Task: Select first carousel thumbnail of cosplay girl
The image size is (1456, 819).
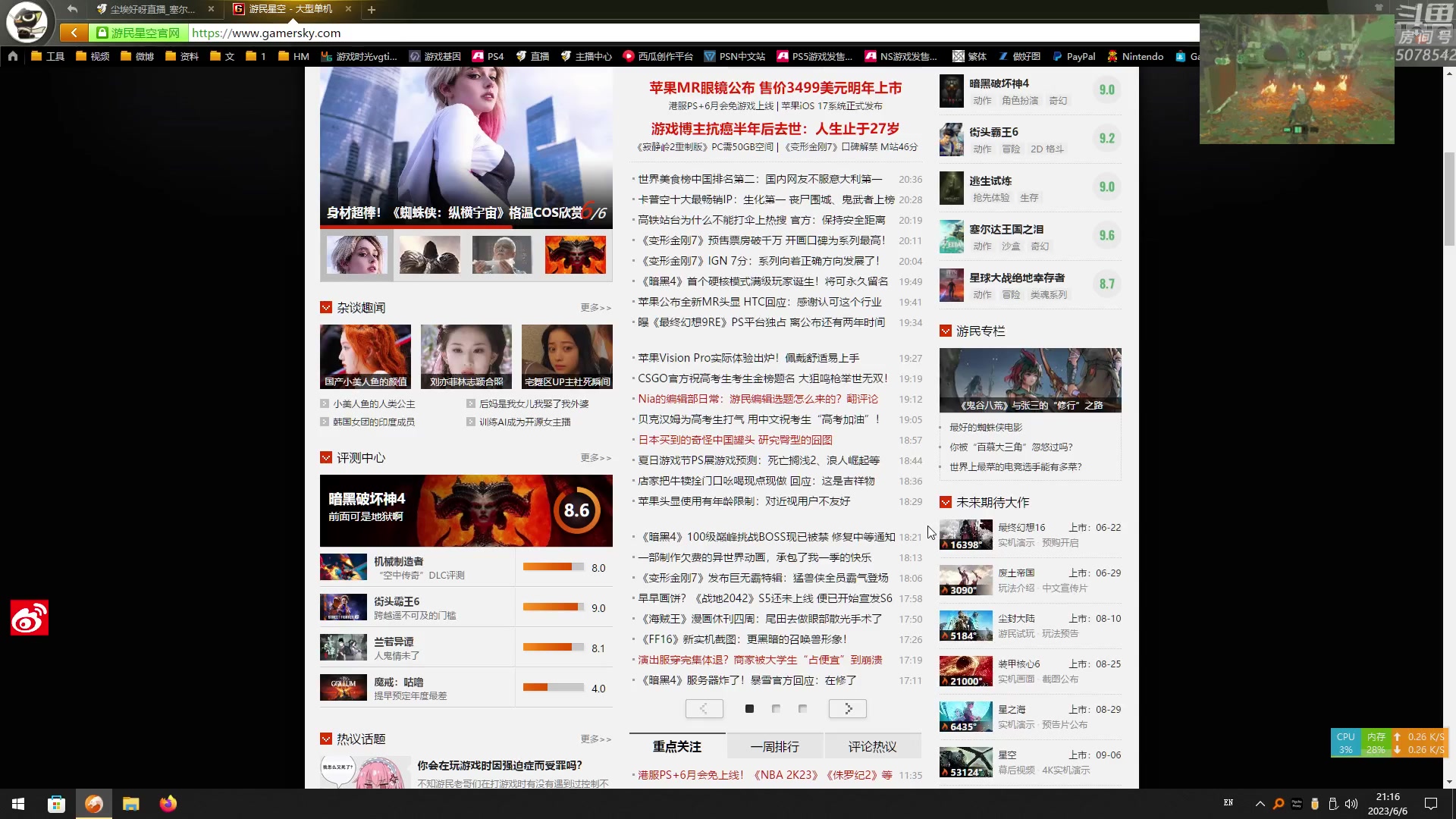Action: pyautogui.click(x=356, y=254)
